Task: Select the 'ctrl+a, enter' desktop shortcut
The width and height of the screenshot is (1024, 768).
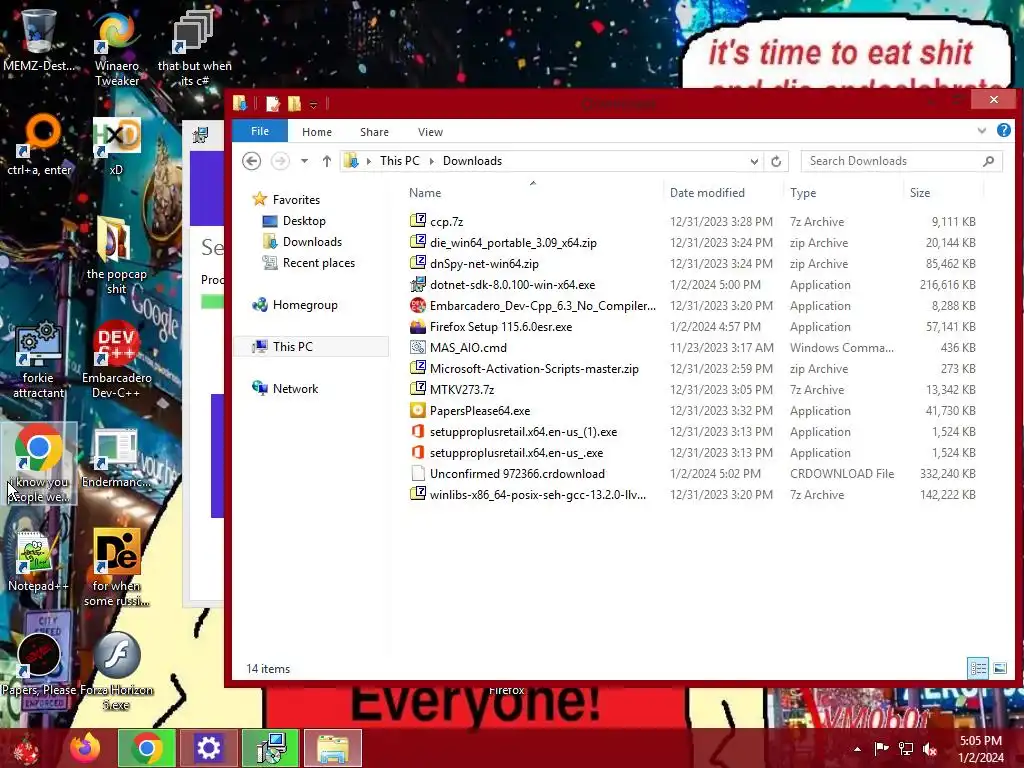Action: [39, 145]
